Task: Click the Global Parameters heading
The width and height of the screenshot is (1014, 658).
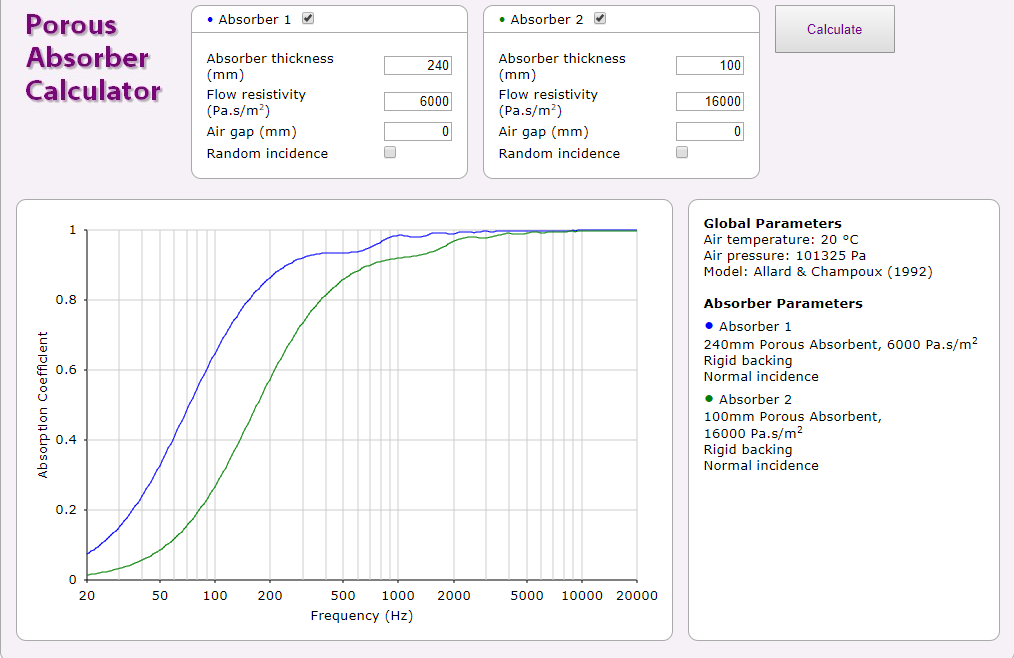Action: point(772,224)
